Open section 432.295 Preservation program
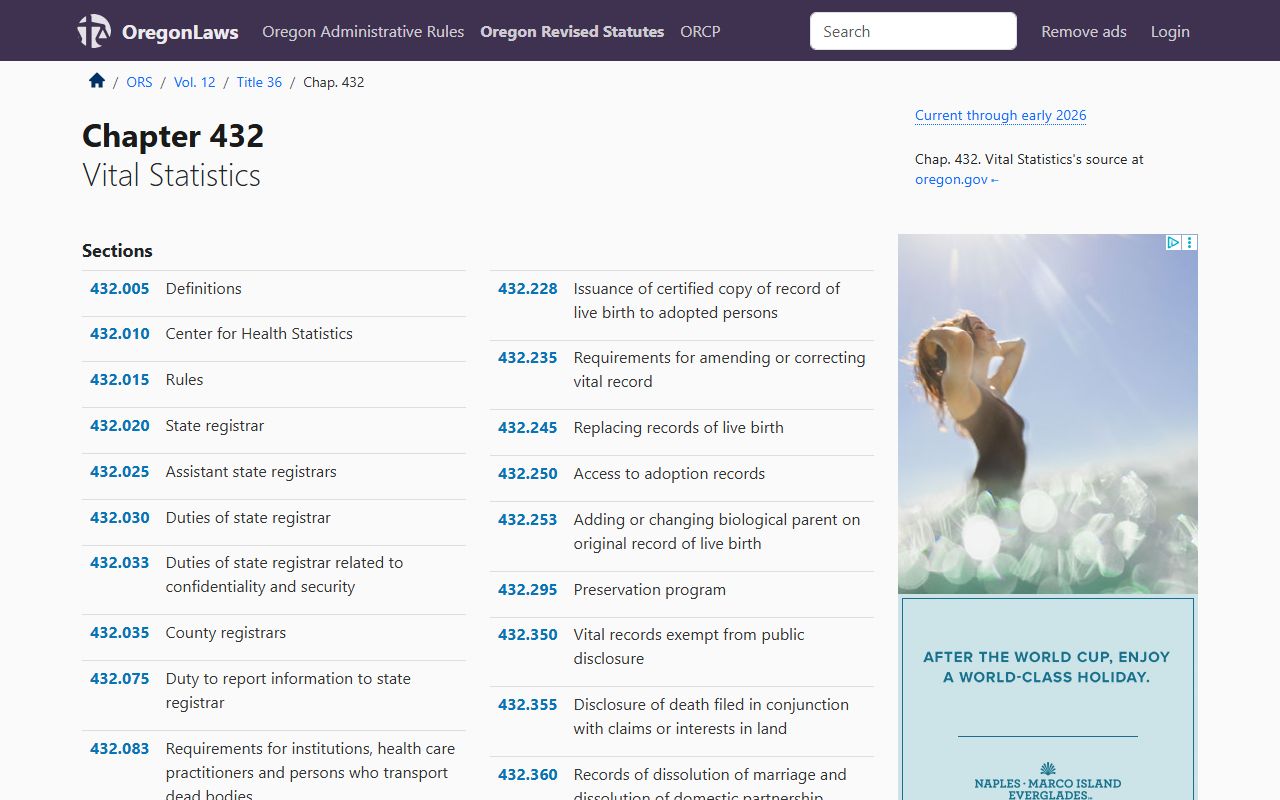 (528, 589)
